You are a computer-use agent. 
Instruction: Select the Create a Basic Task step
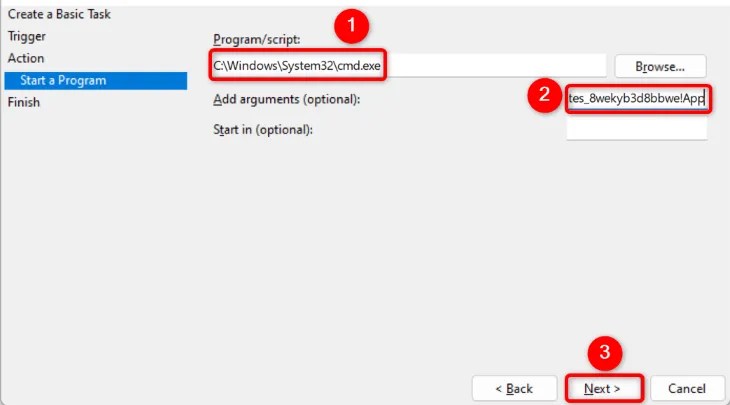pos(59,14)
